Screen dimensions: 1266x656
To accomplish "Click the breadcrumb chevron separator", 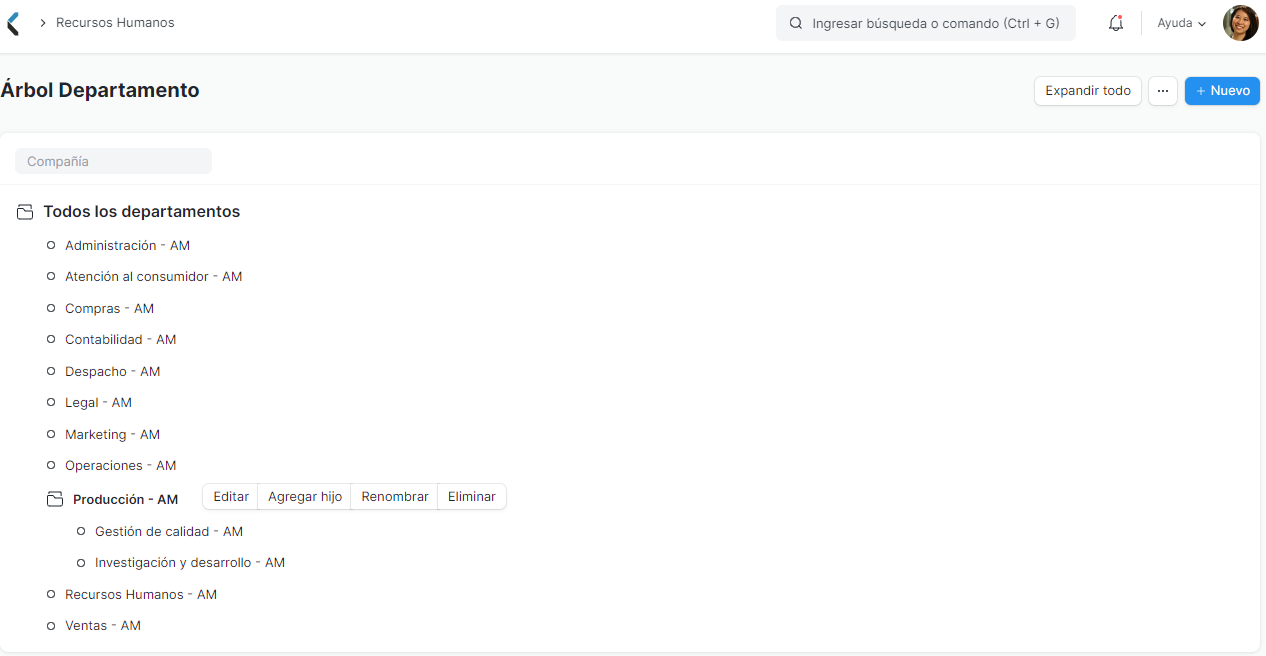I will pyautogui.click(x=43, y=23).
